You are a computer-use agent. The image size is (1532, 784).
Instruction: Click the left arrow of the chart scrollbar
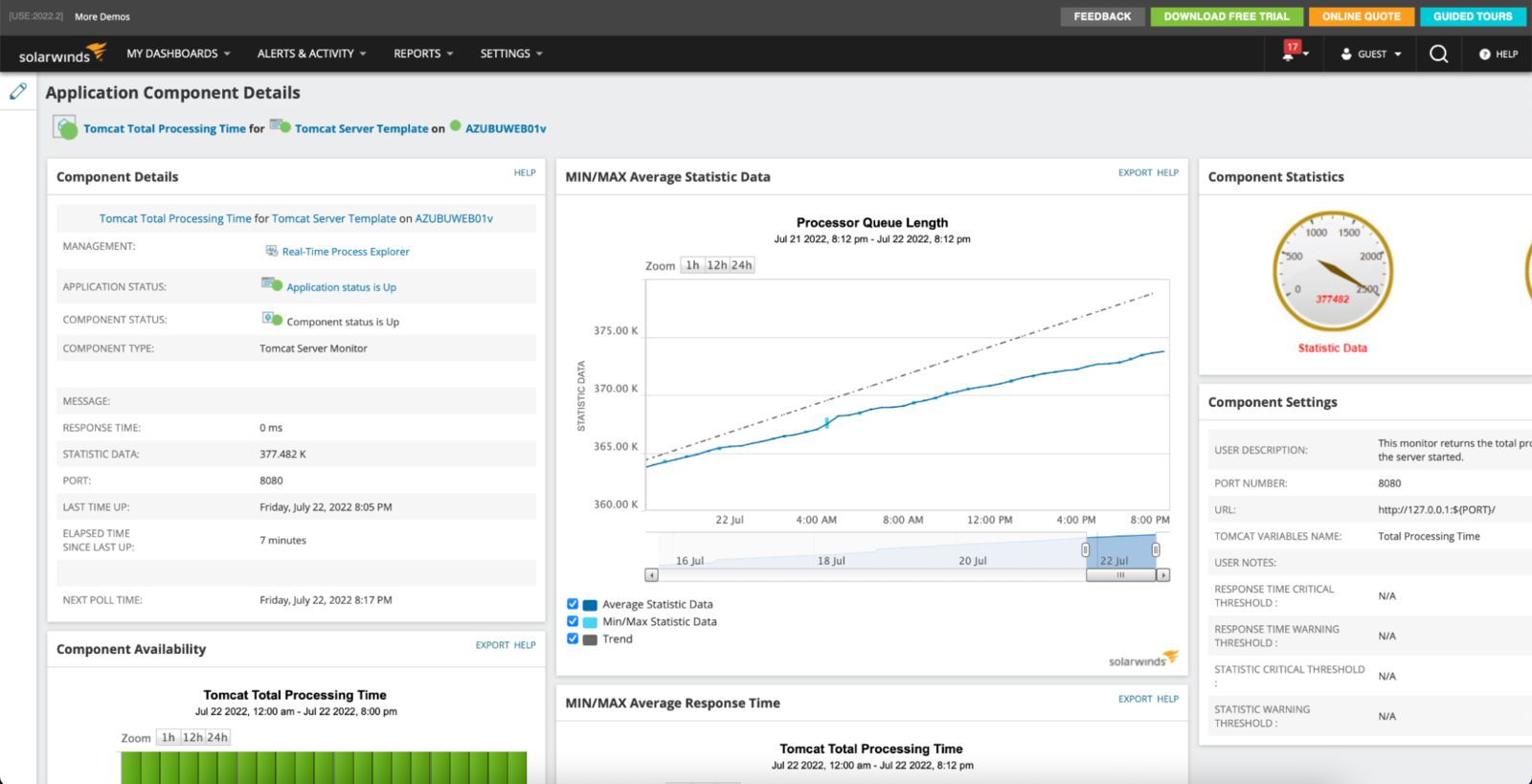(x=651, y=575)
